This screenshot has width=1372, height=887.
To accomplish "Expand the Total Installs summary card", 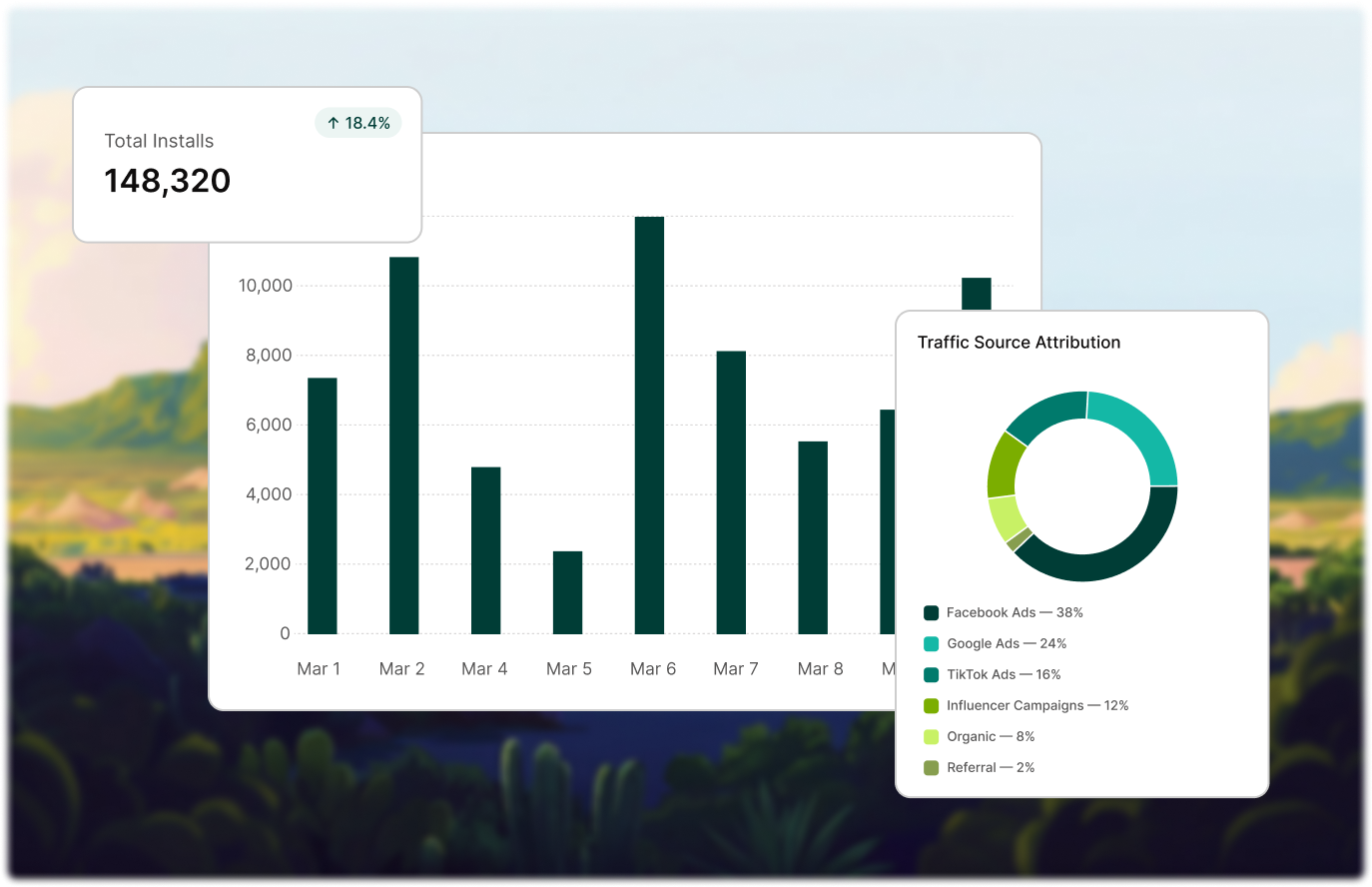I will tap(247, 165).
